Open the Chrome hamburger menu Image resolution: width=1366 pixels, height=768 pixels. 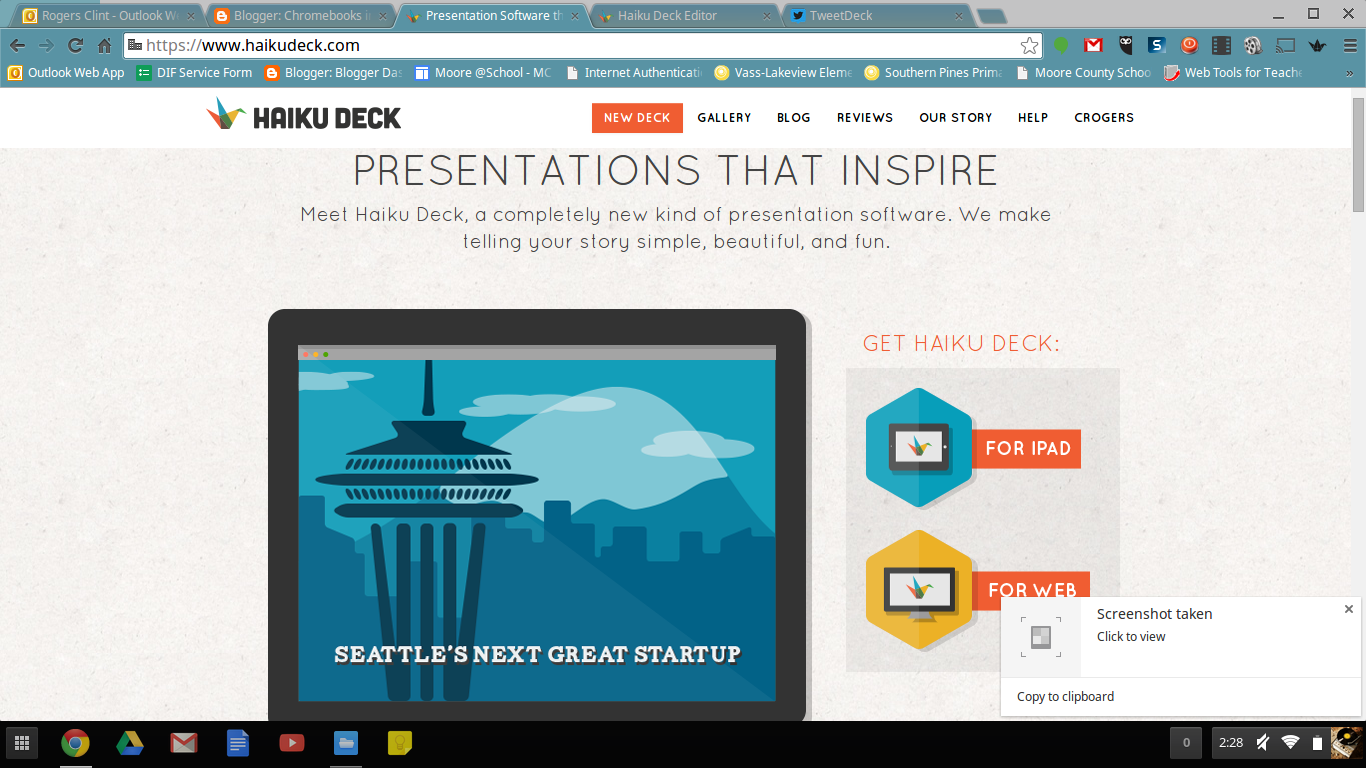[1348, 45]
